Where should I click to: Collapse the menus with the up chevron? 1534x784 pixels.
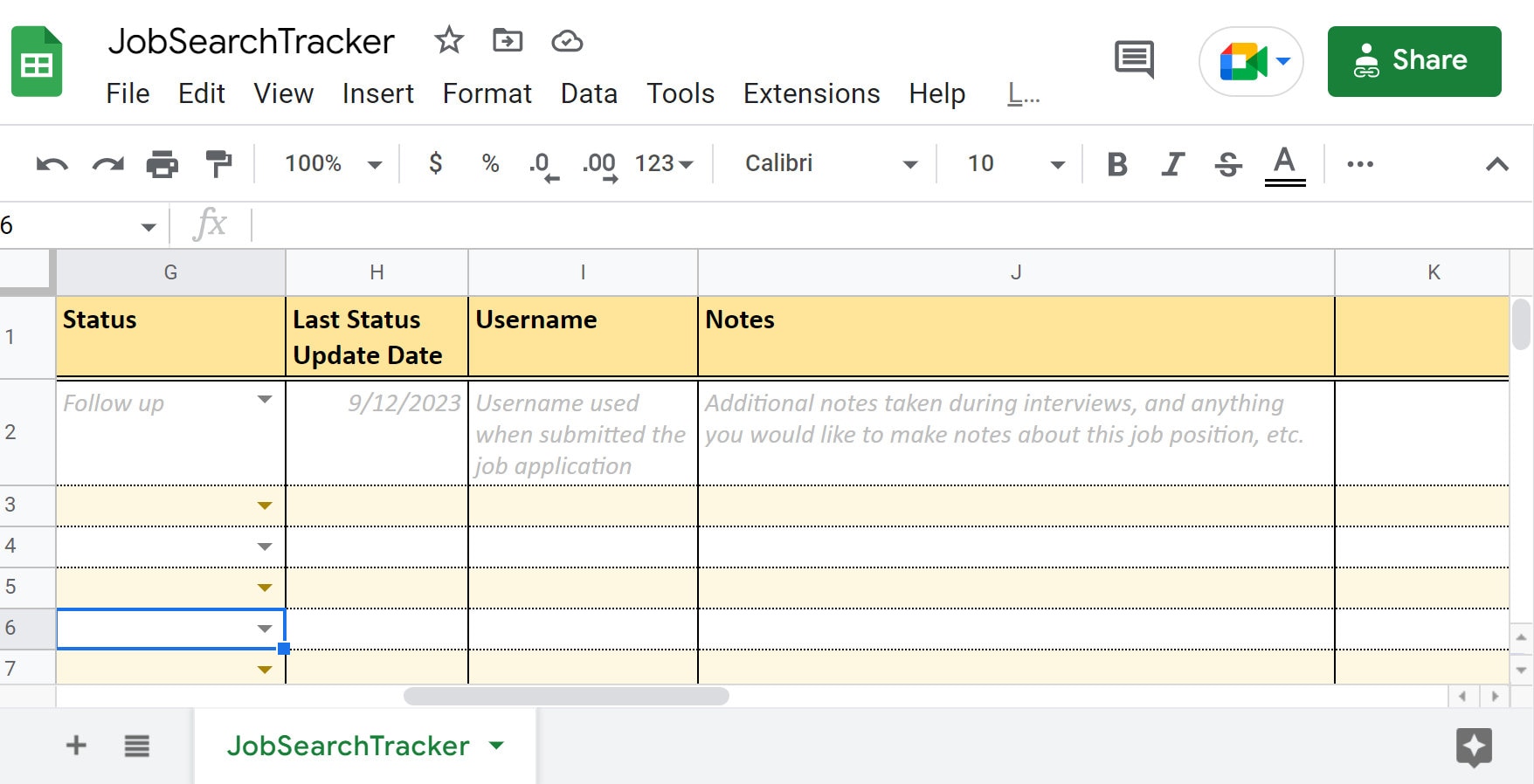(x=1497, y=164)
